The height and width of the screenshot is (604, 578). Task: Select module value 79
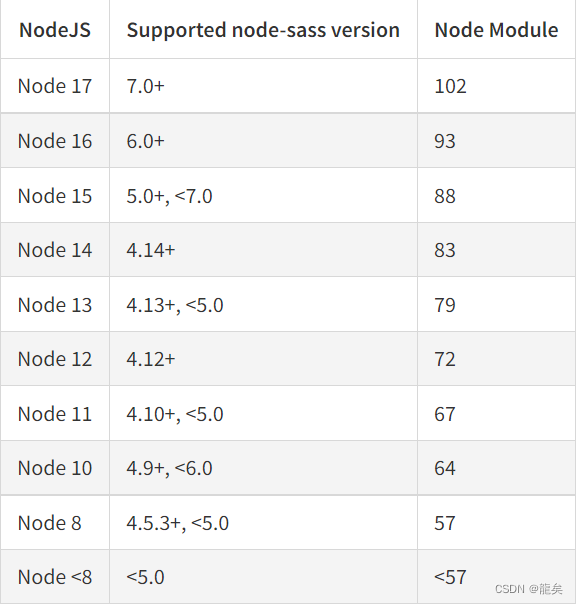[x=445, y=305]
